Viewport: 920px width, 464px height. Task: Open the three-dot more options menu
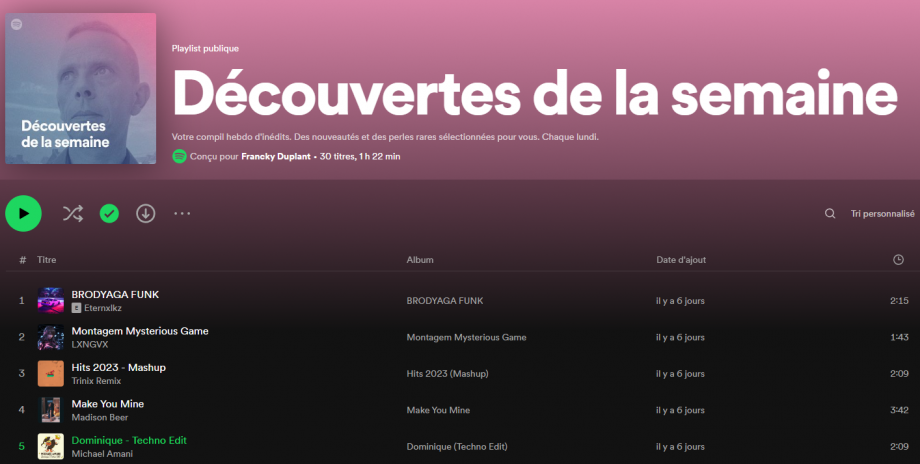tap(182, 214)
